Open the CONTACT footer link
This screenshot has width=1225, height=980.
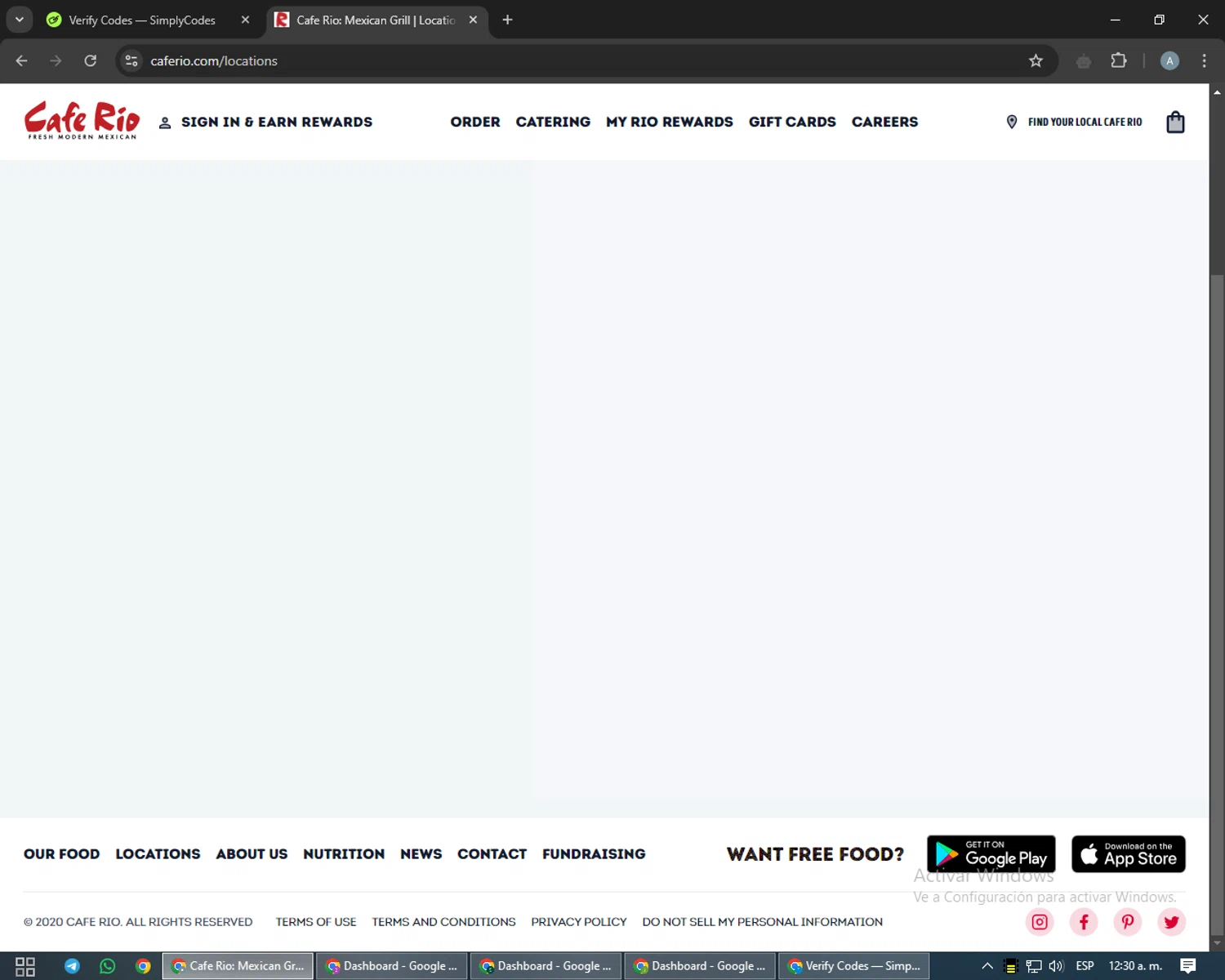click(x=492, y=854)
